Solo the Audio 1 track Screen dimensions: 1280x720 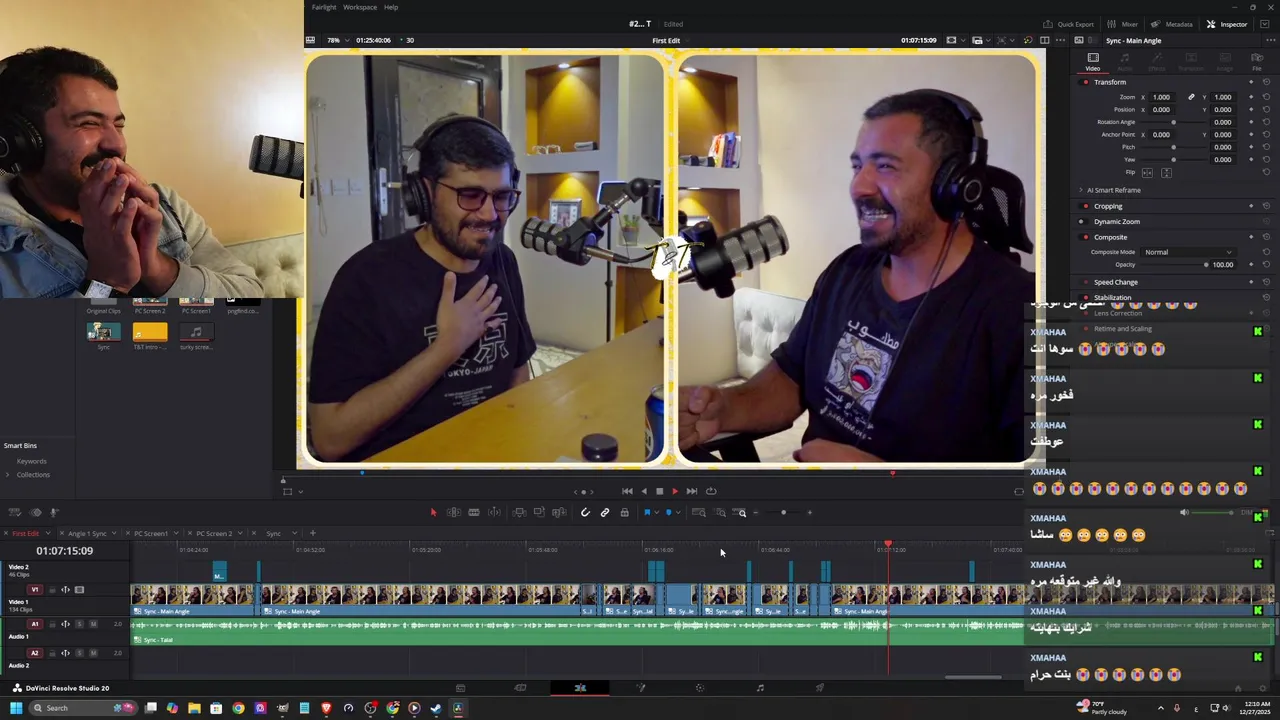point(80,624)
